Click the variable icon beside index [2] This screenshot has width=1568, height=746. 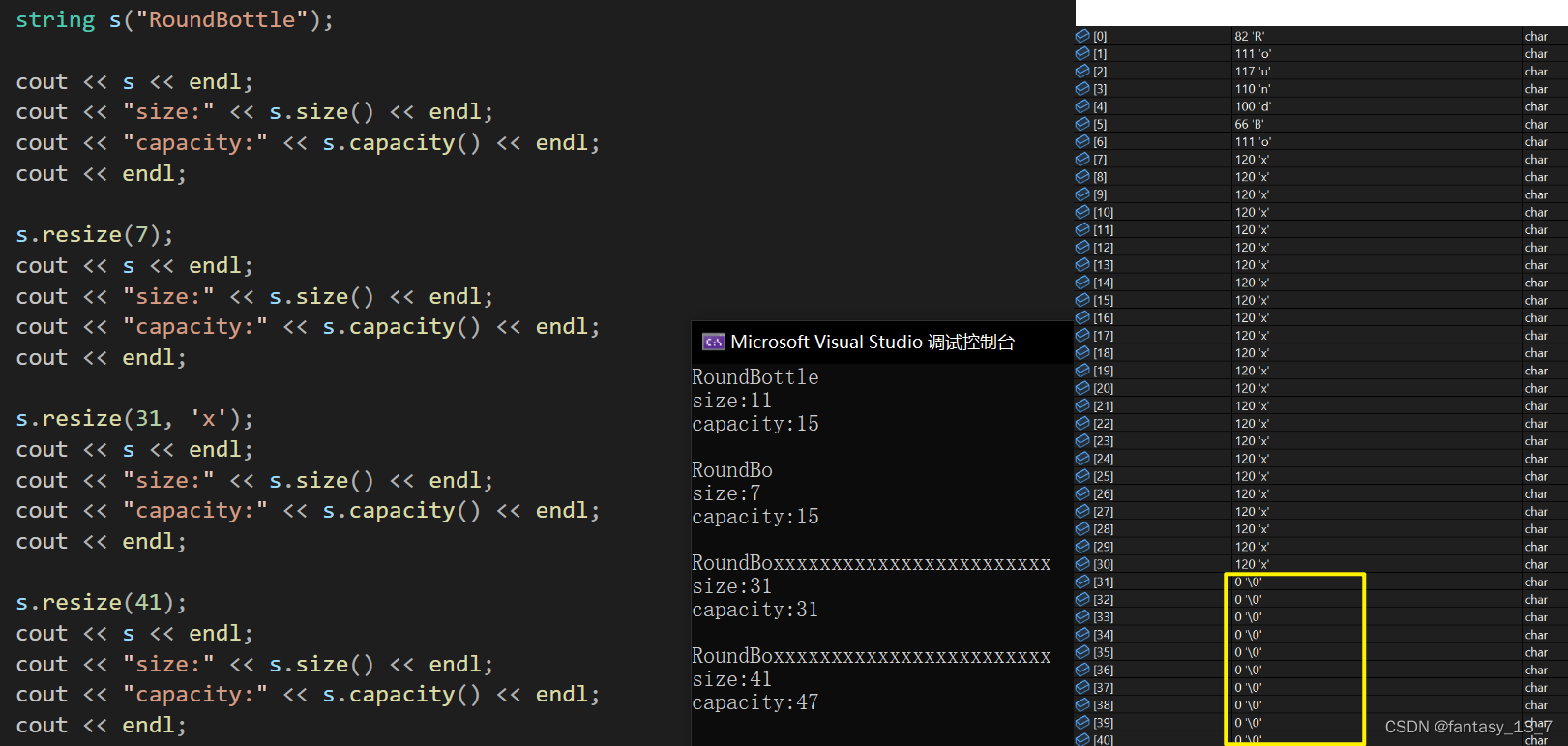(1082, 71)
